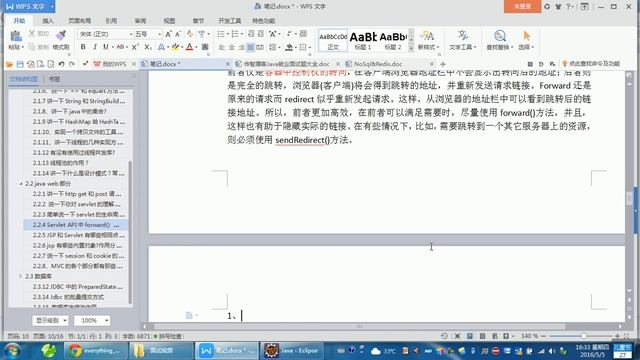The height and width of the screenshot is (360, 640).
Task: Click the numbered list icon
Action: [x=235, y=34]
